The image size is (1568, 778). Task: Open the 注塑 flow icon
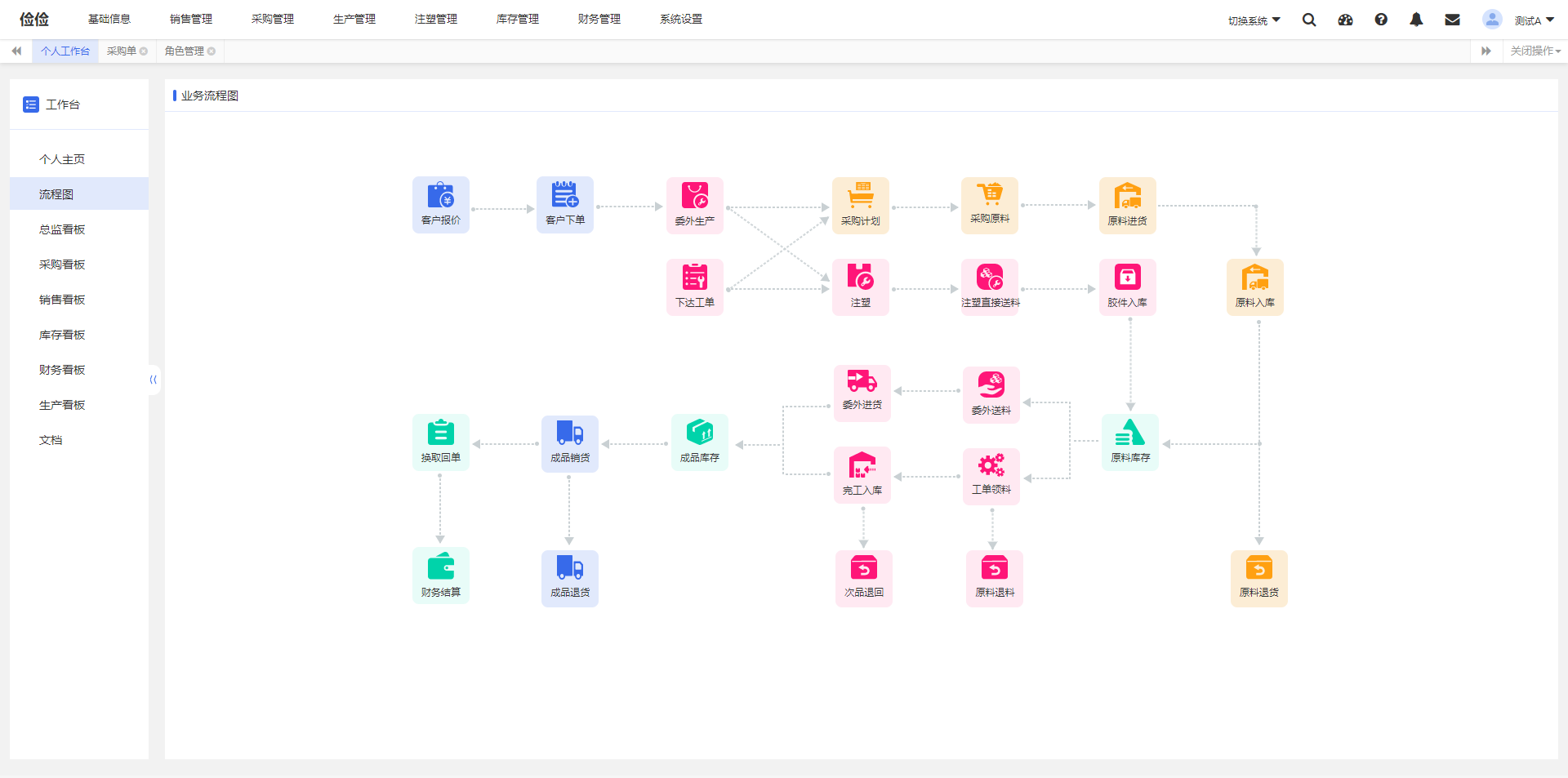pos(861,287)
